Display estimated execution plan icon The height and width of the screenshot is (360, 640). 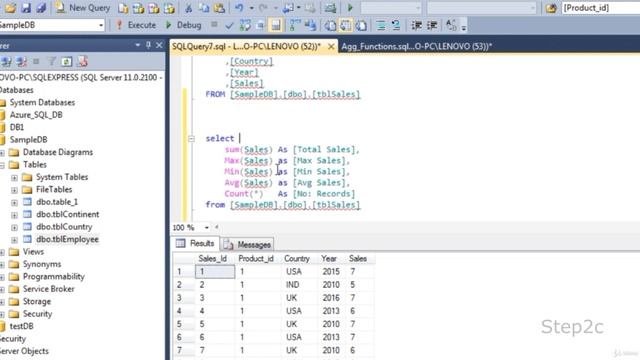[x=245, y=25]
